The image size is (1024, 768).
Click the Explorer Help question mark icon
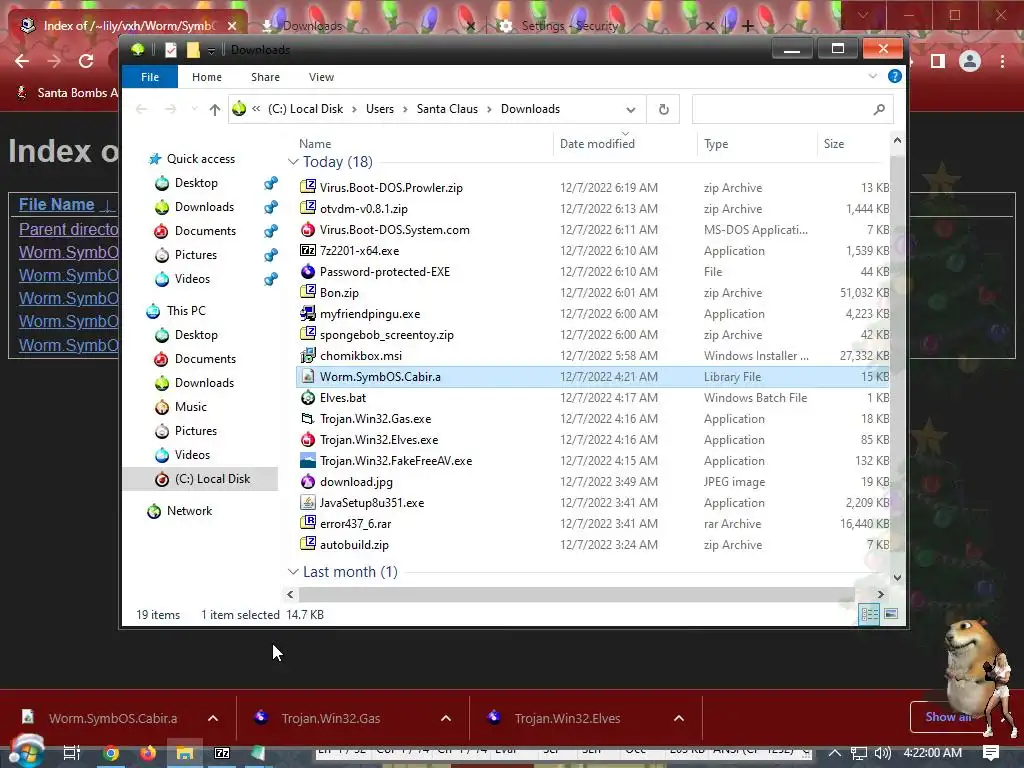[895, 76]
